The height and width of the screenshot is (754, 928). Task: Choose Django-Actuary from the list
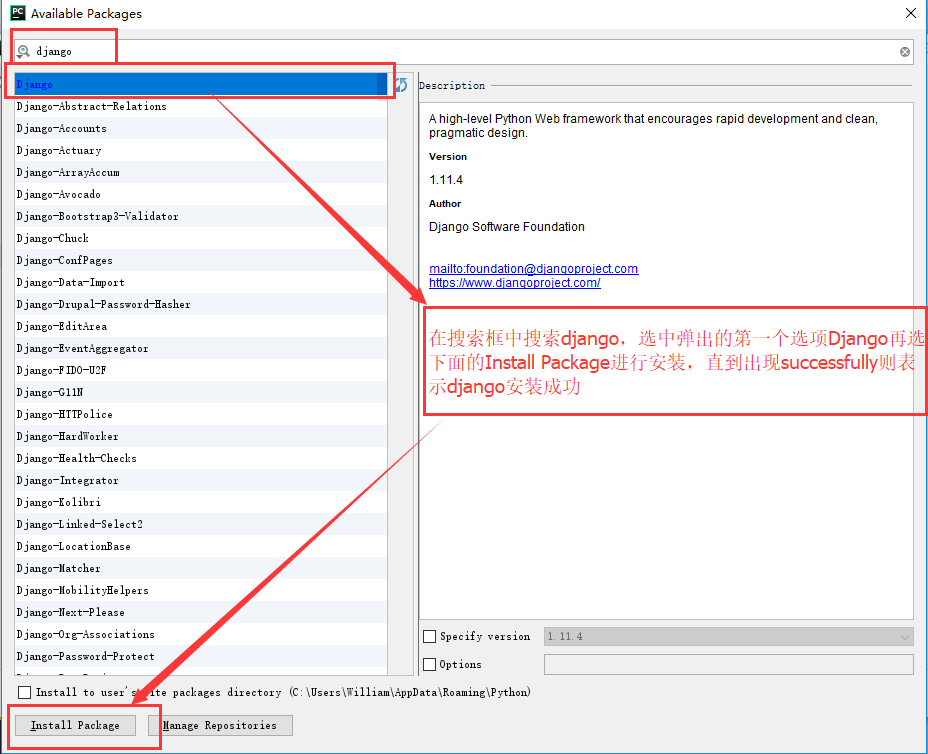[201, 150]
